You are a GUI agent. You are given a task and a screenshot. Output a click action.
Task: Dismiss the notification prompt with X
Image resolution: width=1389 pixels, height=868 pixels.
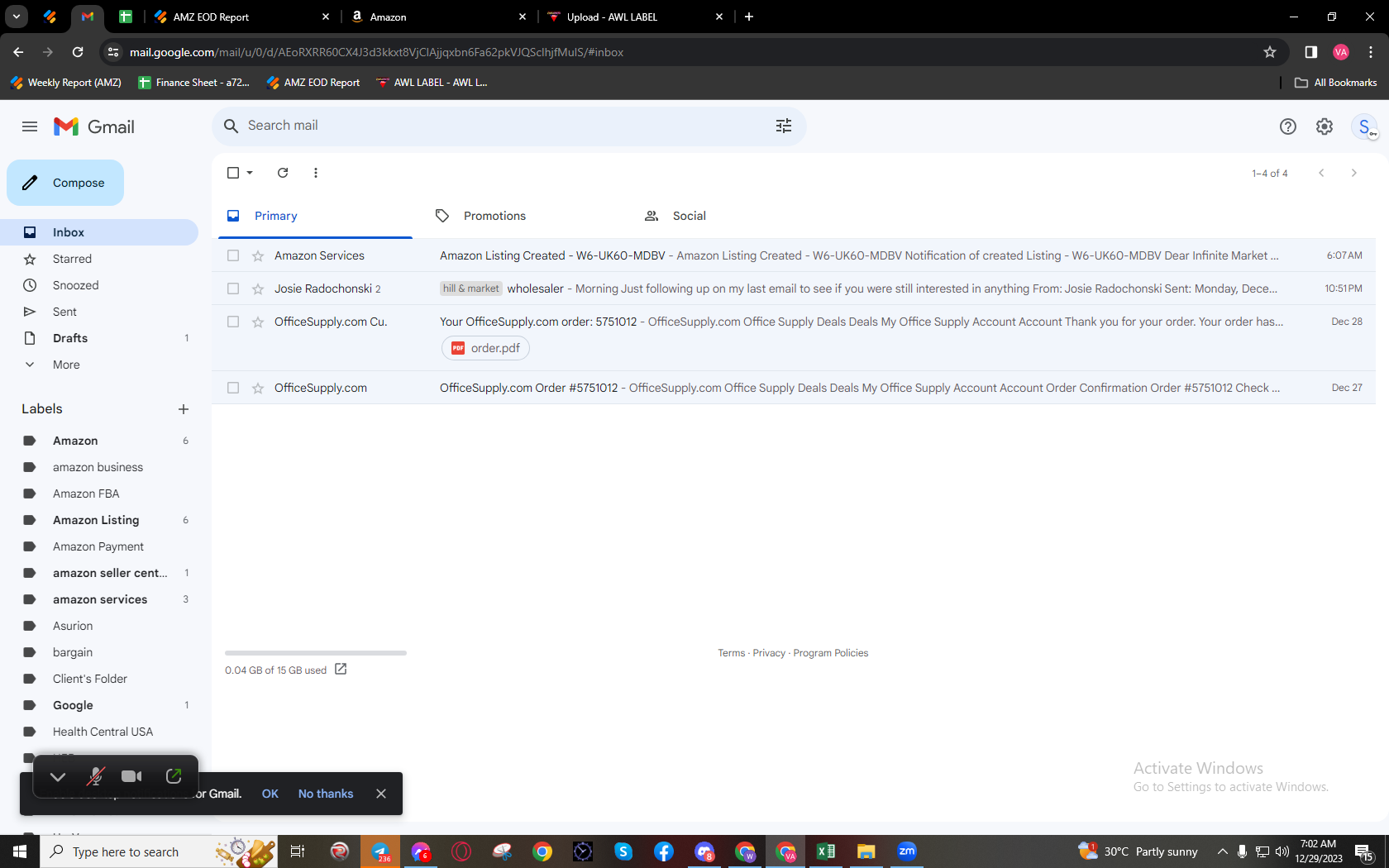[x=381, y=794]
